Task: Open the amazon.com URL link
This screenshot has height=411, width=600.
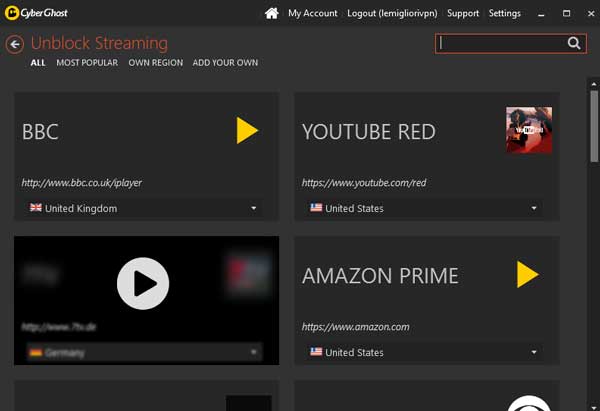Action: click(355, 327)
